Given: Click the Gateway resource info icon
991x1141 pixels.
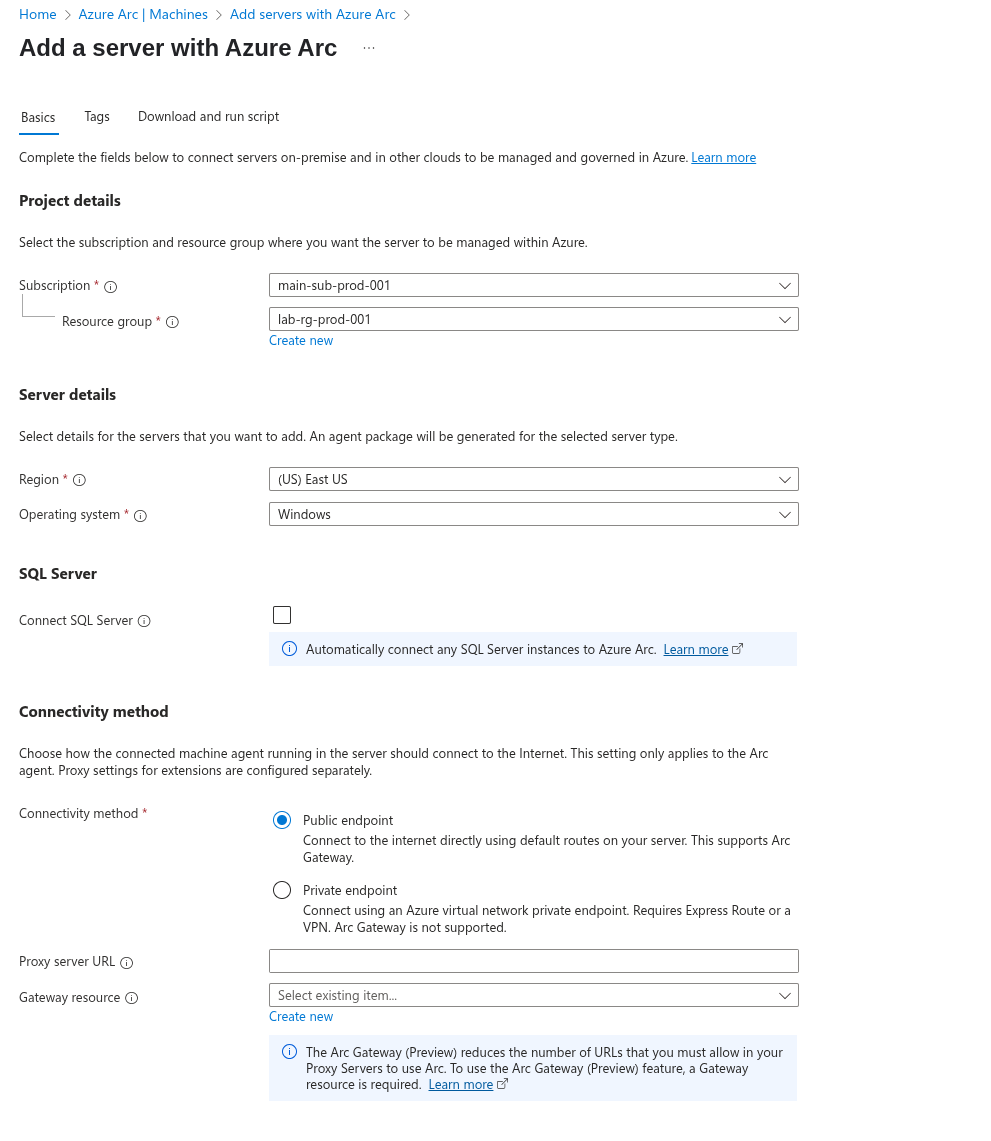Looking at the screenshot, I should [132, 998].
